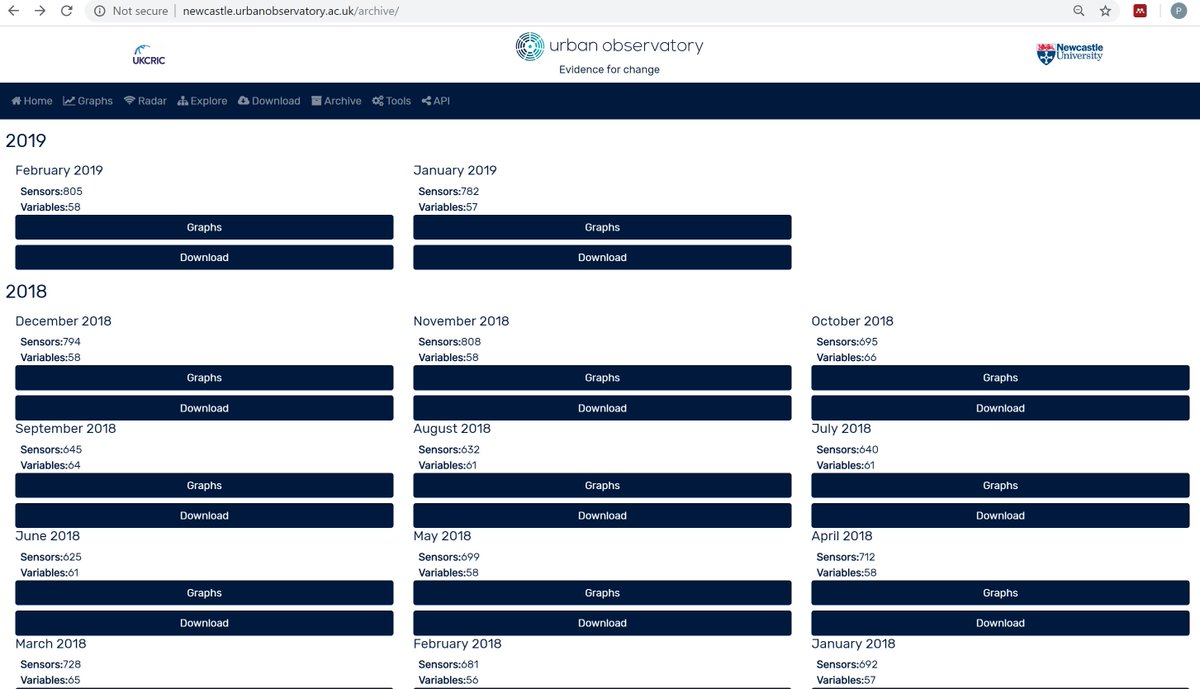Click the Sensors:728 count
This screenshot has width=1200, height=689.
[x=50, y=665]
